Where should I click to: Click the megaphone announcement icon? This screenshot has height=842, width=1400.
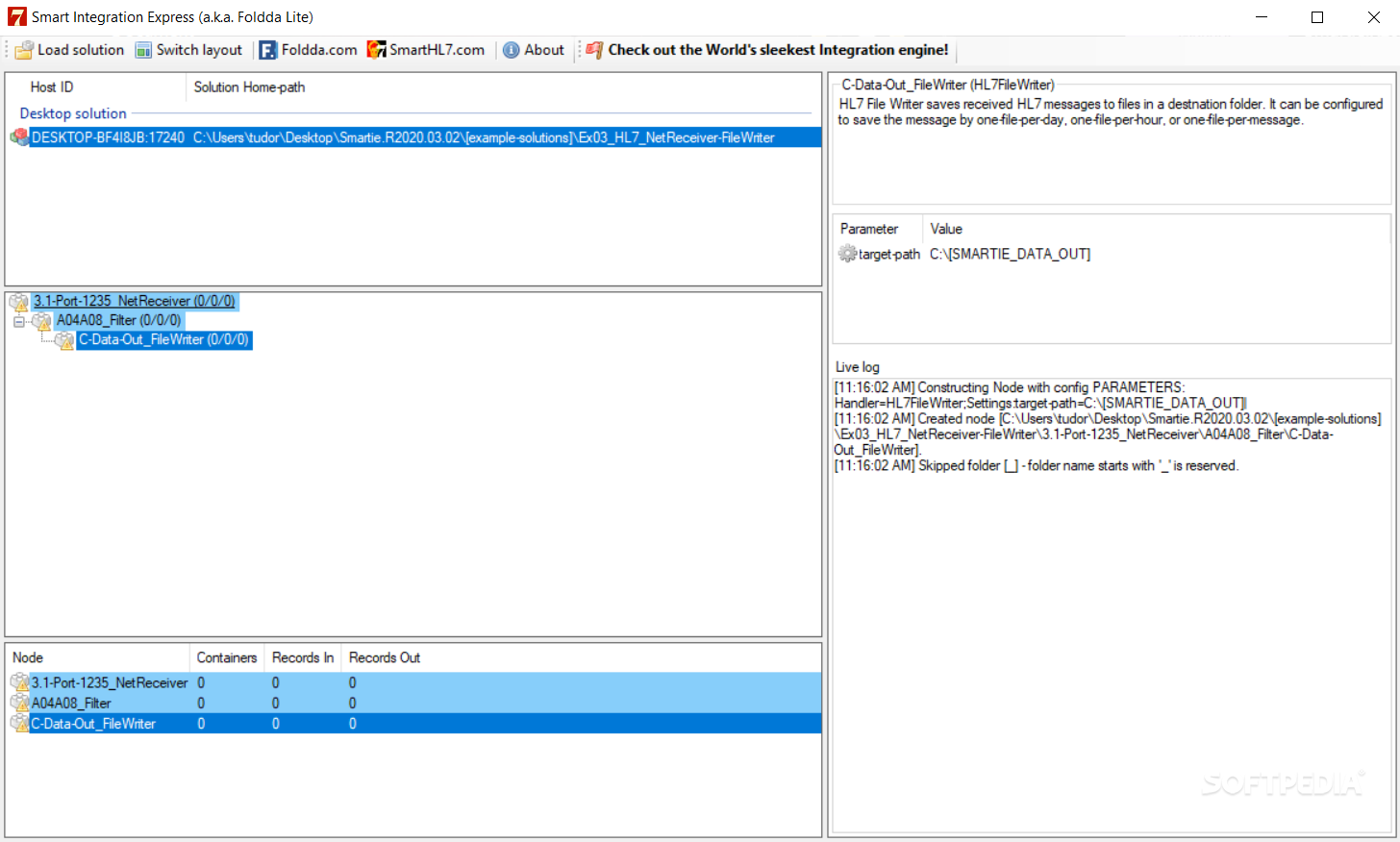(x=595, y=50)
